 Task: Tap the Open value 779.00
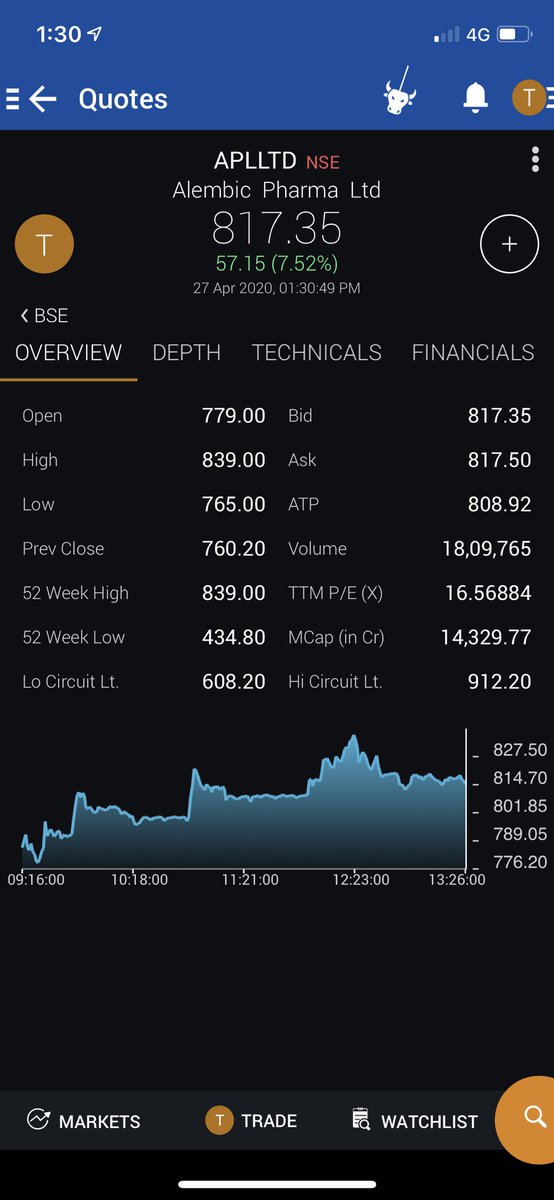click(x=234, y=415)
